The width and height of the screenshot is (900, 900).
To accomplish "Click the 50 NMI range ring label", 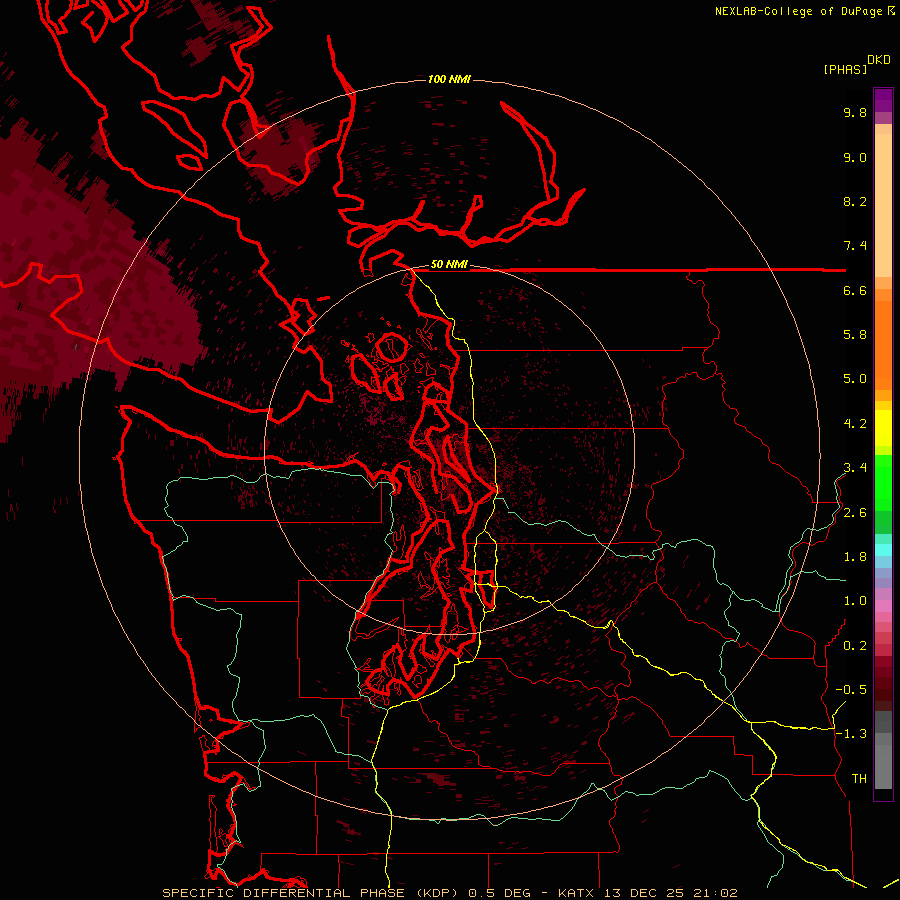I will pos(449,264).
